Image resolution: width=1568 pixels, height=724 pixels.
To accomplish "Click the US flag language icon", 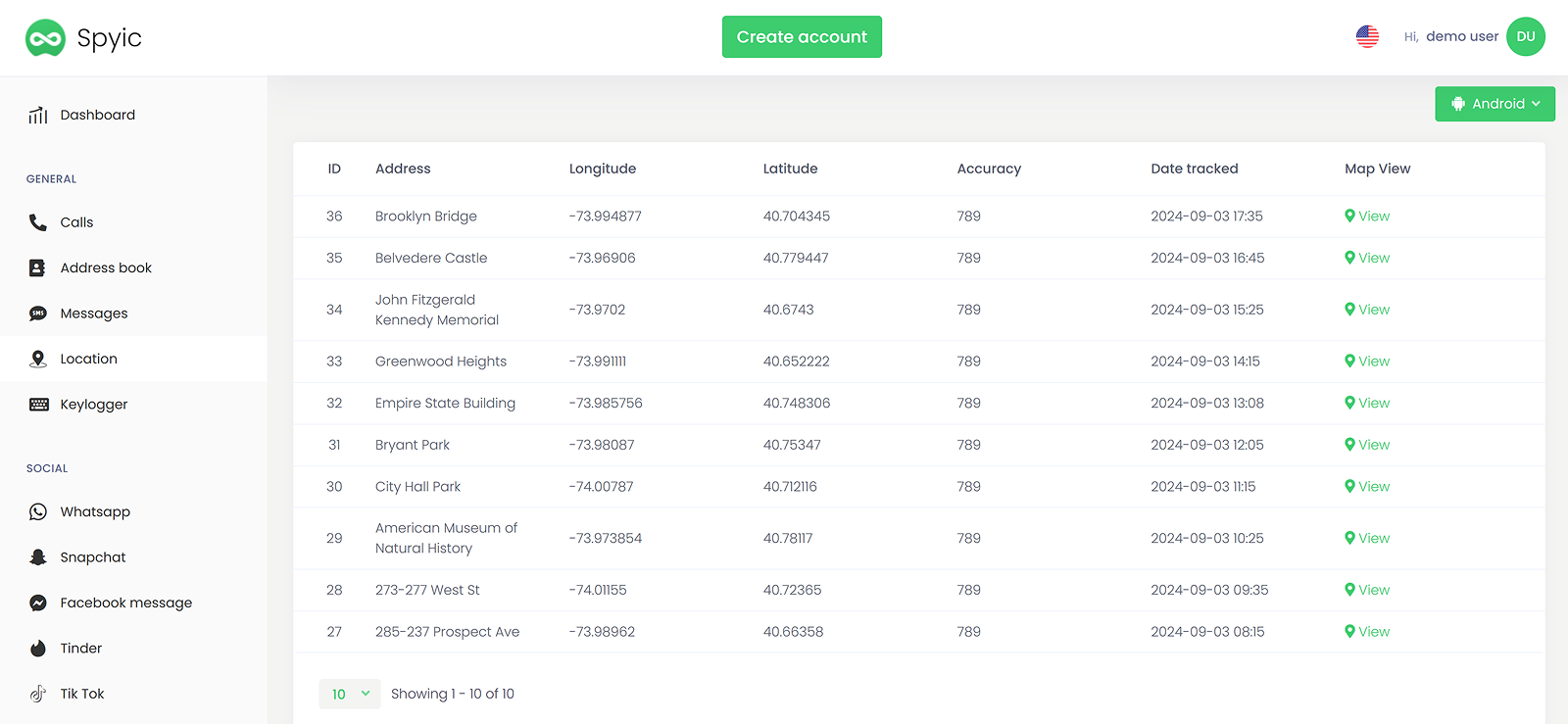I will (x=1367, y=36).
